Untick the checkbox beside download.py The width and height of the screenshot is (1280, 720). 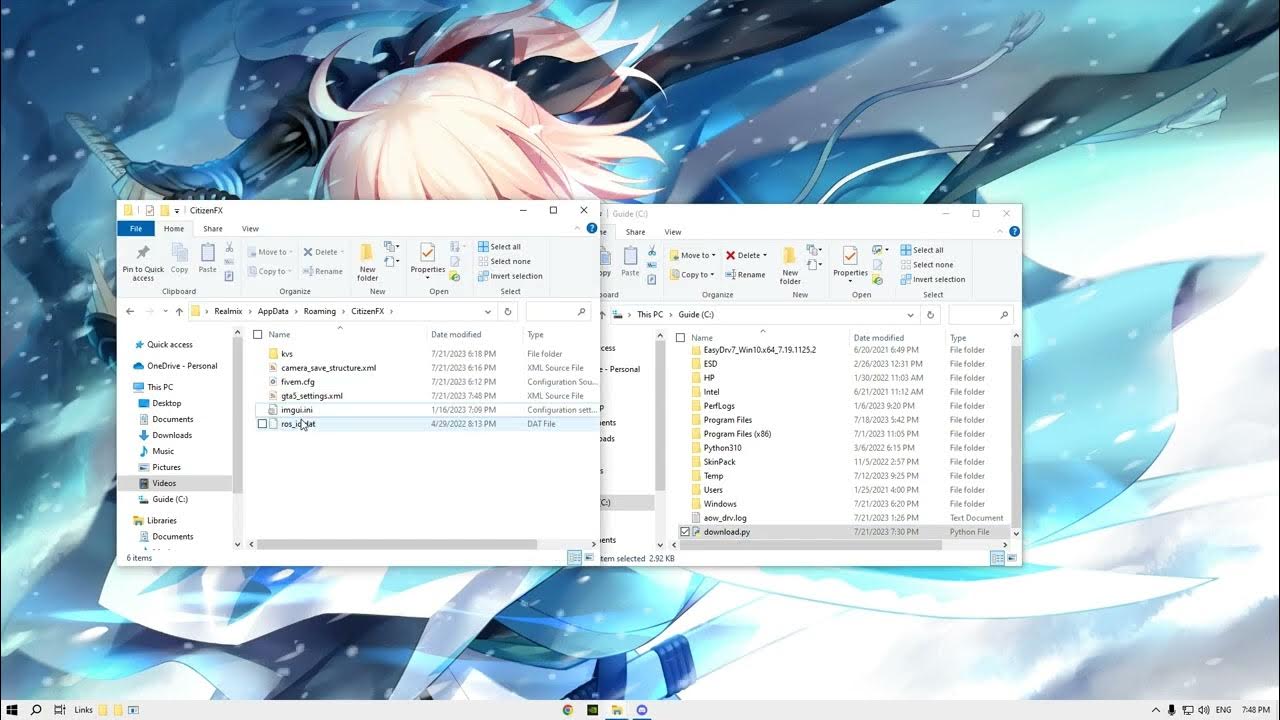[685, 532]
